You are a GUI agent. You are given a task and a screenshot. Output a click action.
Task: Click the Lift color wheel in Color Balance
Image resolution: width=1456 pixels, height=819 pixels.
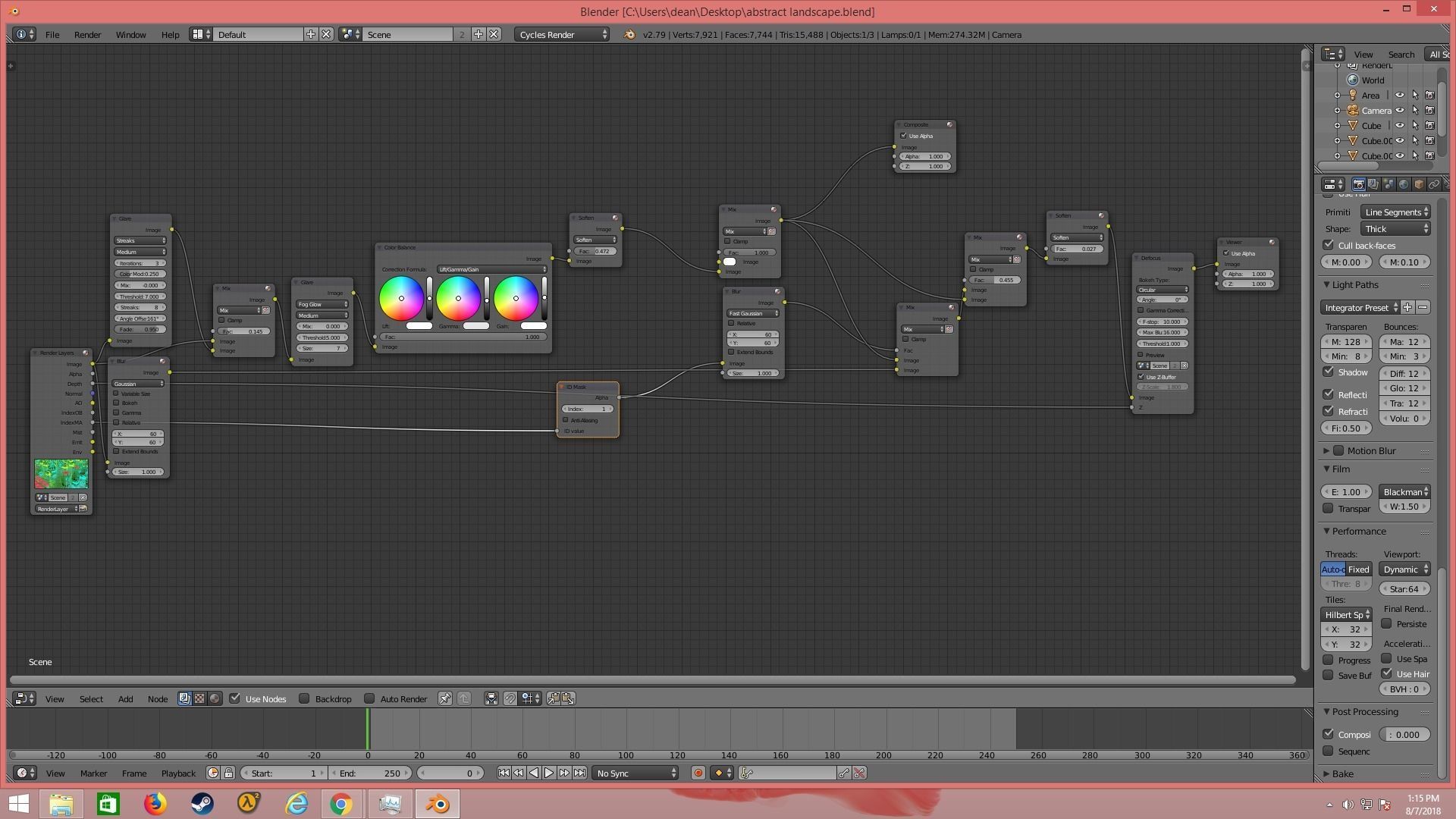(401, 298)
